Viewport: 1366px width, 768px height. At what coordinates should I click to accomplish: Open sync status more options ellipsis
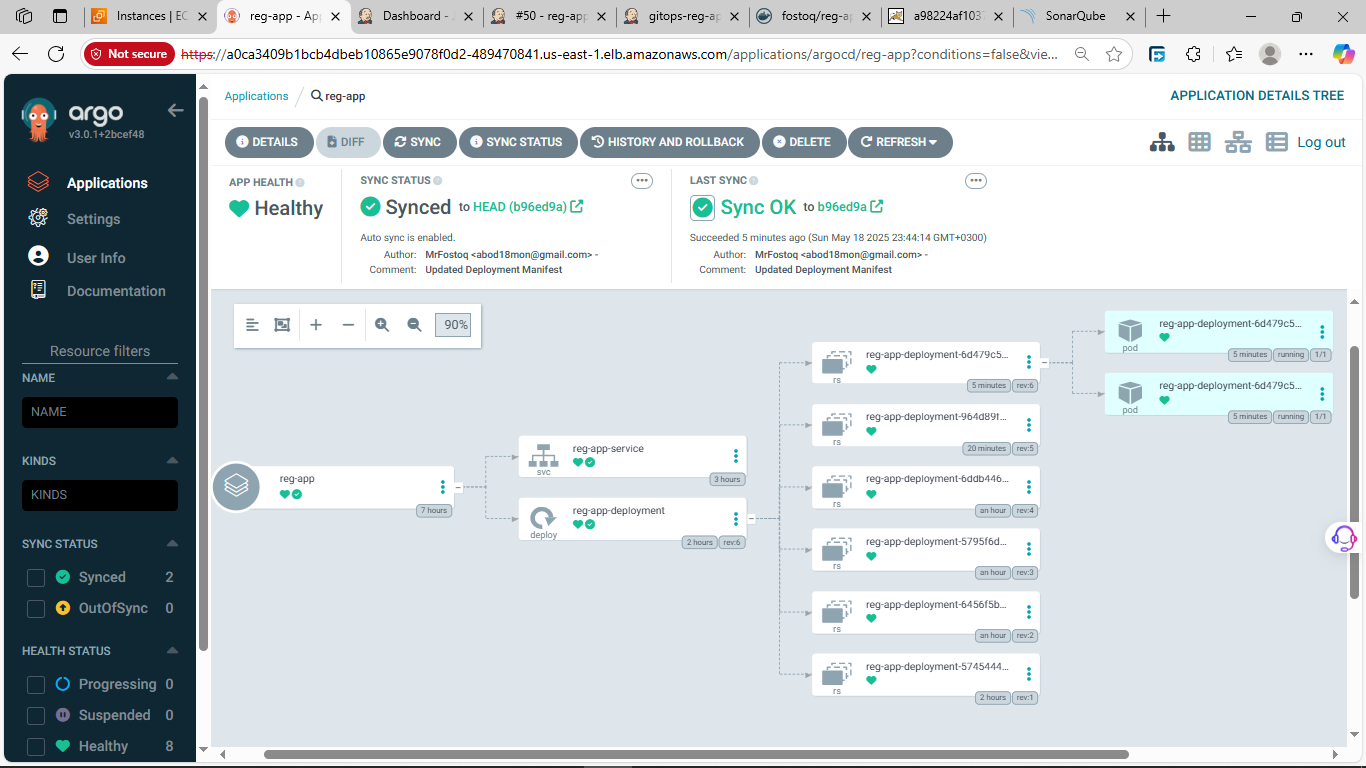click(x=642, y=181)
